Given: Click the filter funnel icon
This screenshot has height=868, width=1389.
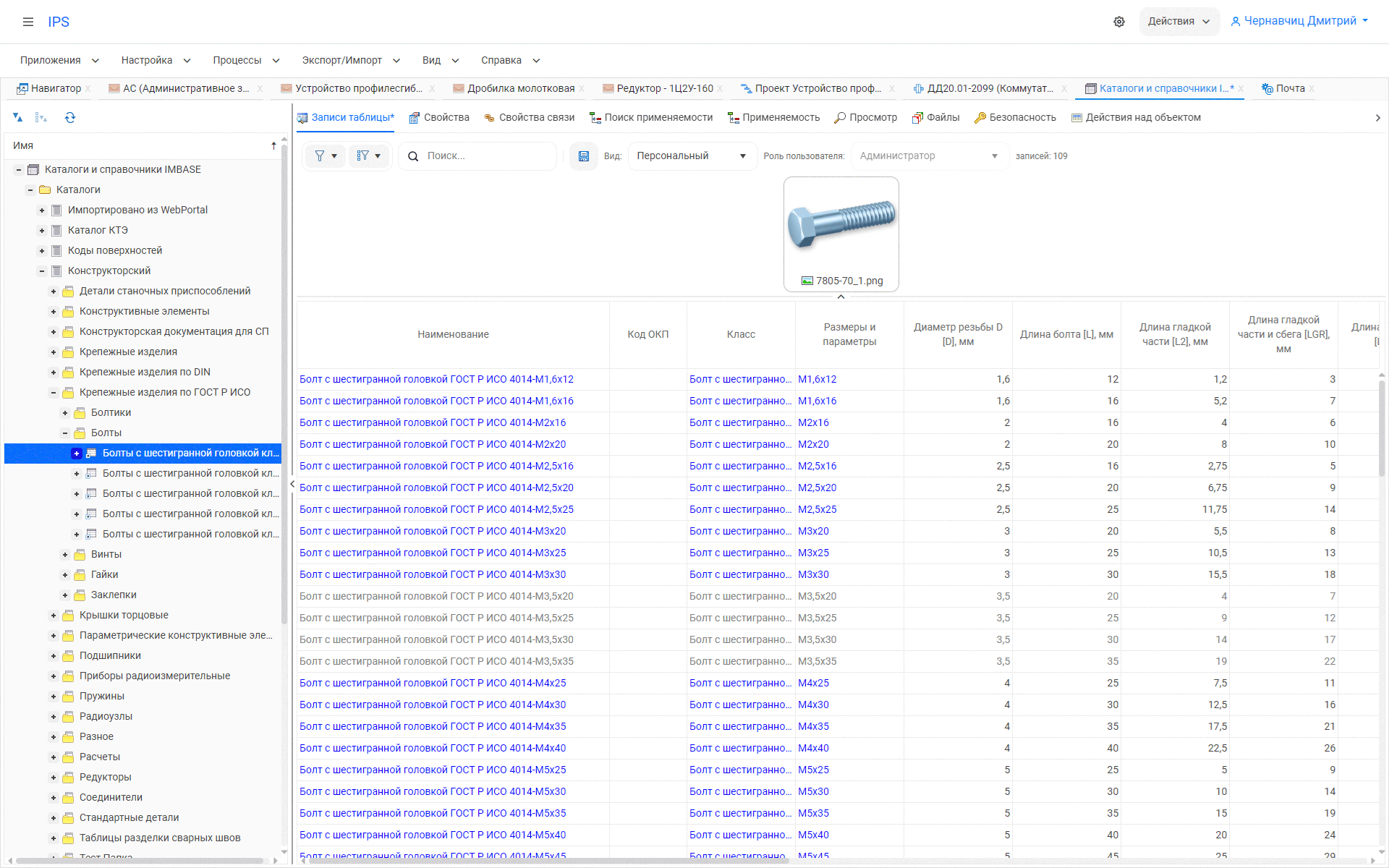Looking at the screenshot, I should 320,156.
